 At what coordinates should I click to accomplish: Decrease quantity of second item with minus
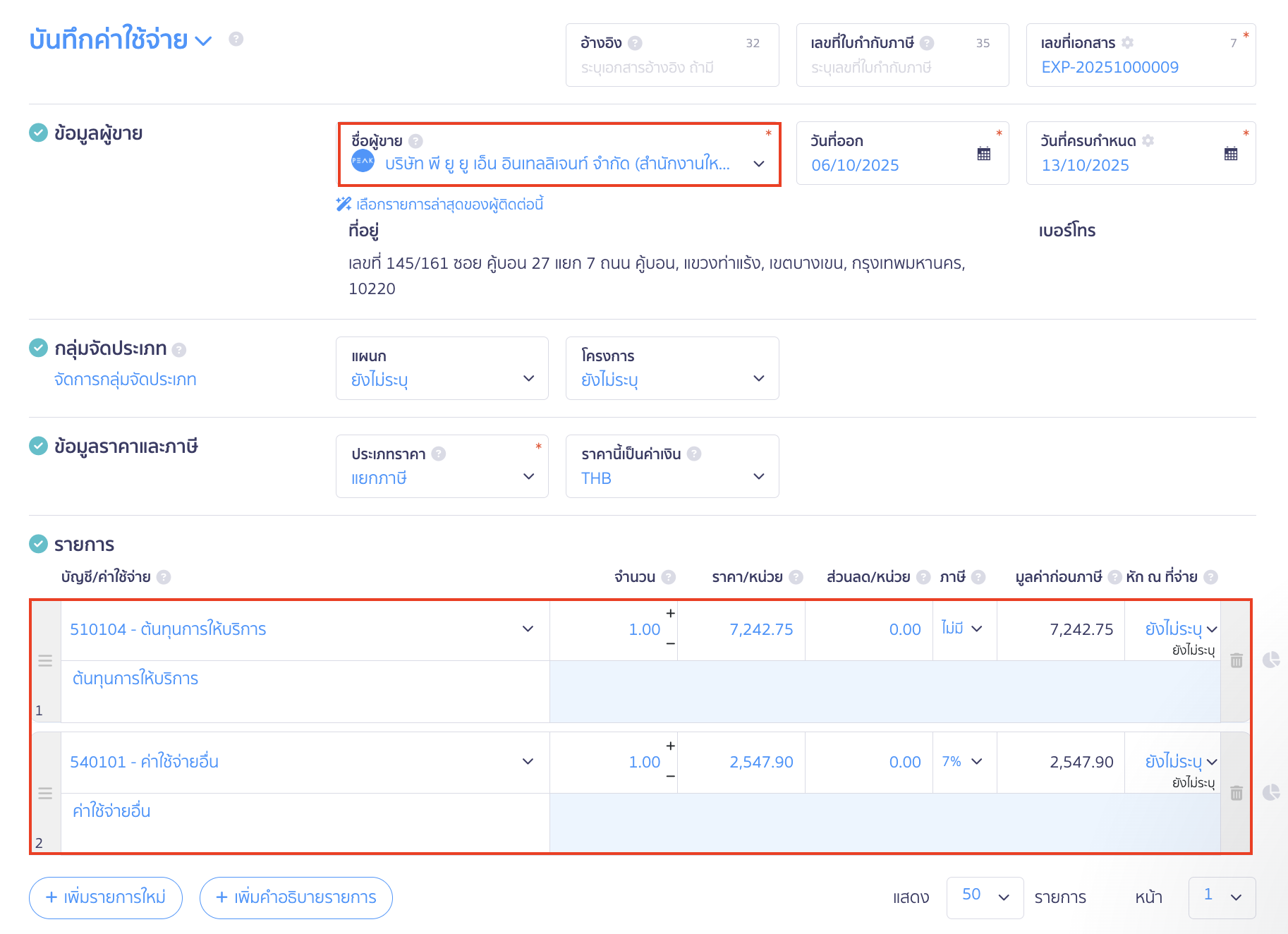pyautogui.click(x=670, y=777)
